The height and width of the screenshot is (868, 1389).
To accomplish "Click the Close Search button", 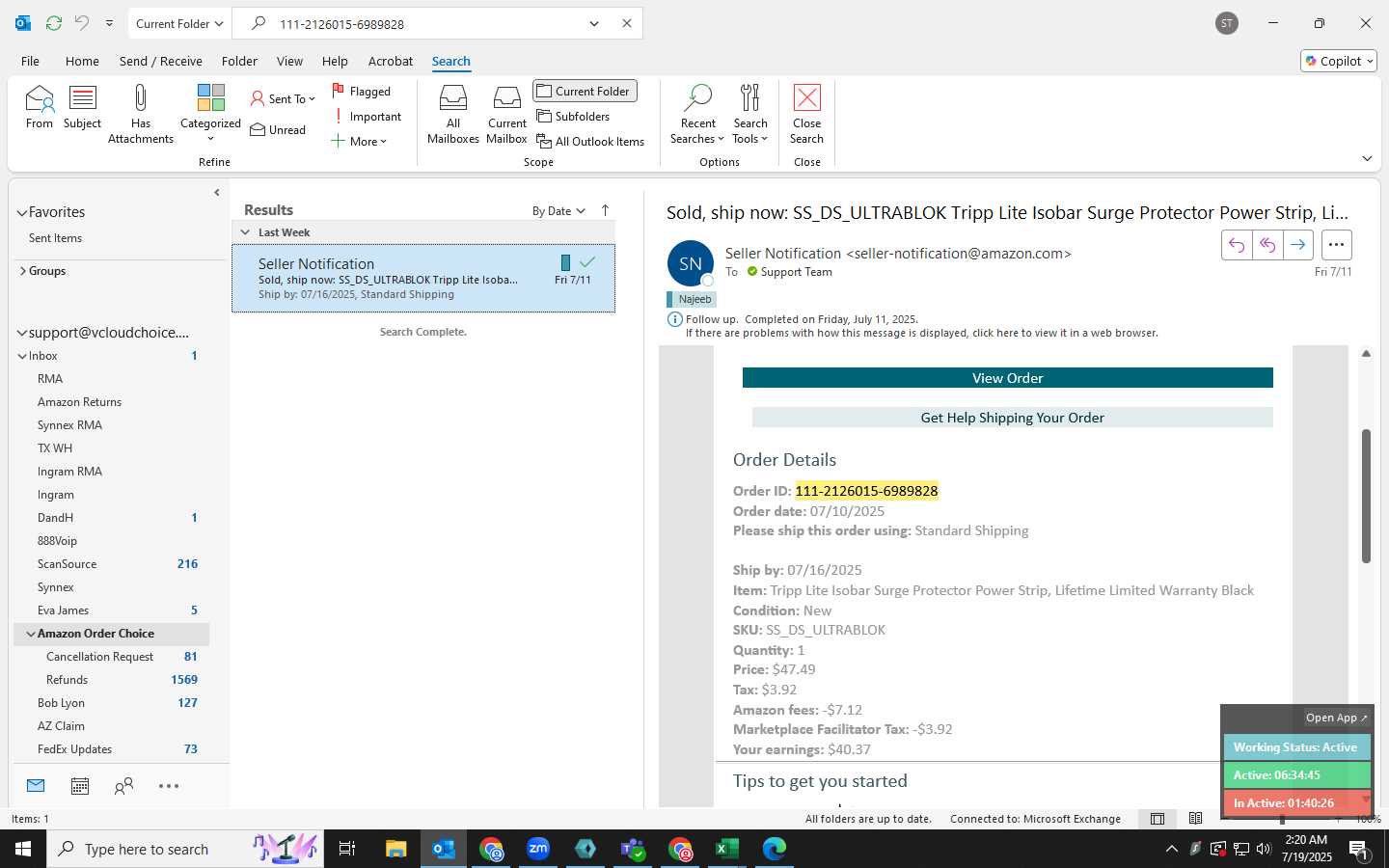I will (807, 114).
